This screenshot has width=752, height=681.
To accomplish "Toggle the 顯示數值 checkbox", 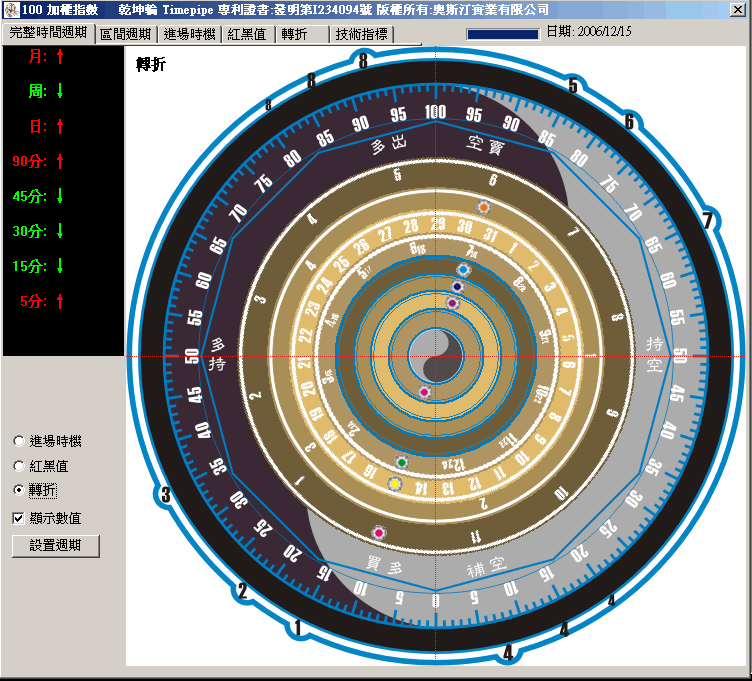I will (x=19, y=518).
